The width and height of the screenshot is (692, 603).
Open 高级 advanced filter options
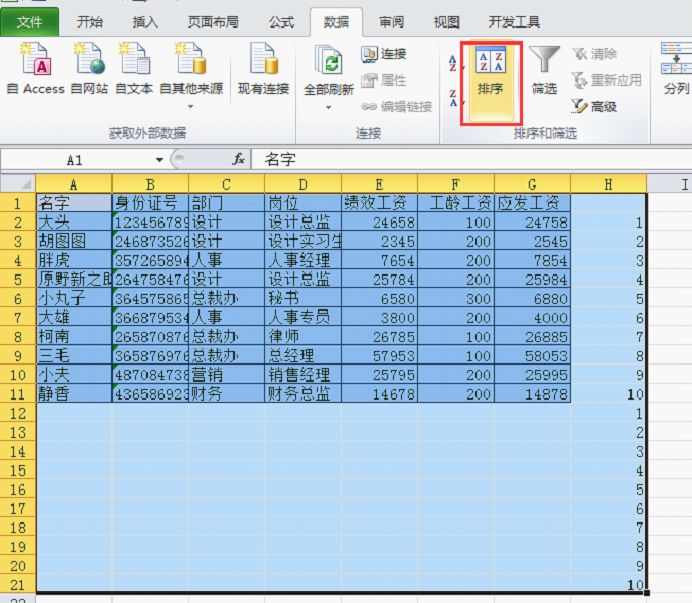pos(594,106)
